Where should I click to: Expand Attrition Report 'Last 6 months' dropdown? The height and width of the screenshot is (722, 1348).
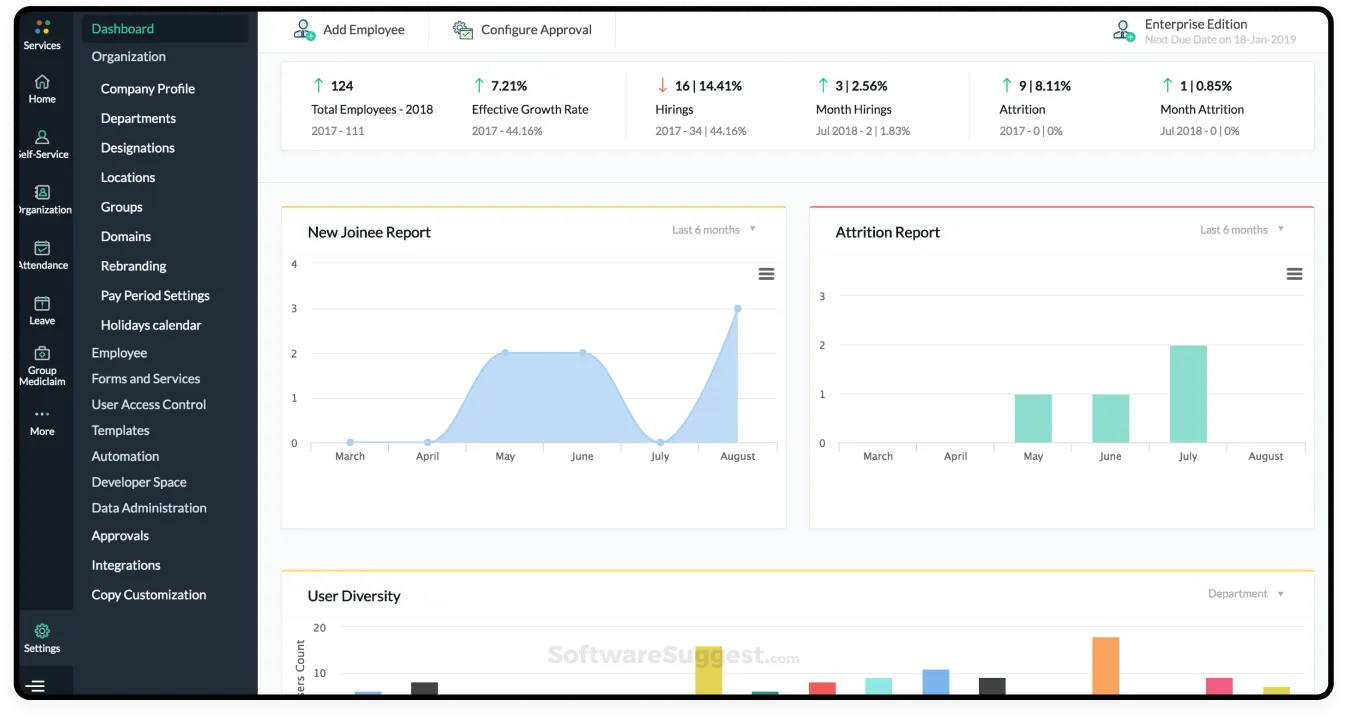tap(1242, 230)
